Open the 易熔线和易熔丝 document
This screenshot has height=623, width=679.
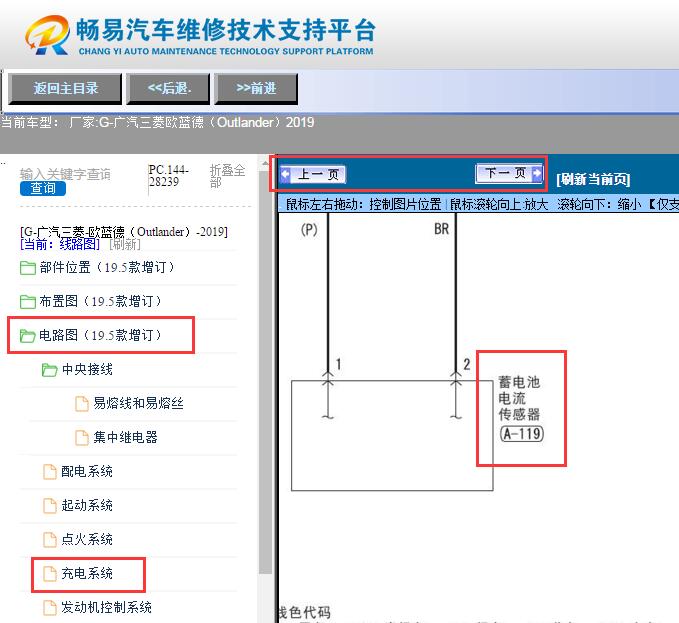(x=138, y=403)
